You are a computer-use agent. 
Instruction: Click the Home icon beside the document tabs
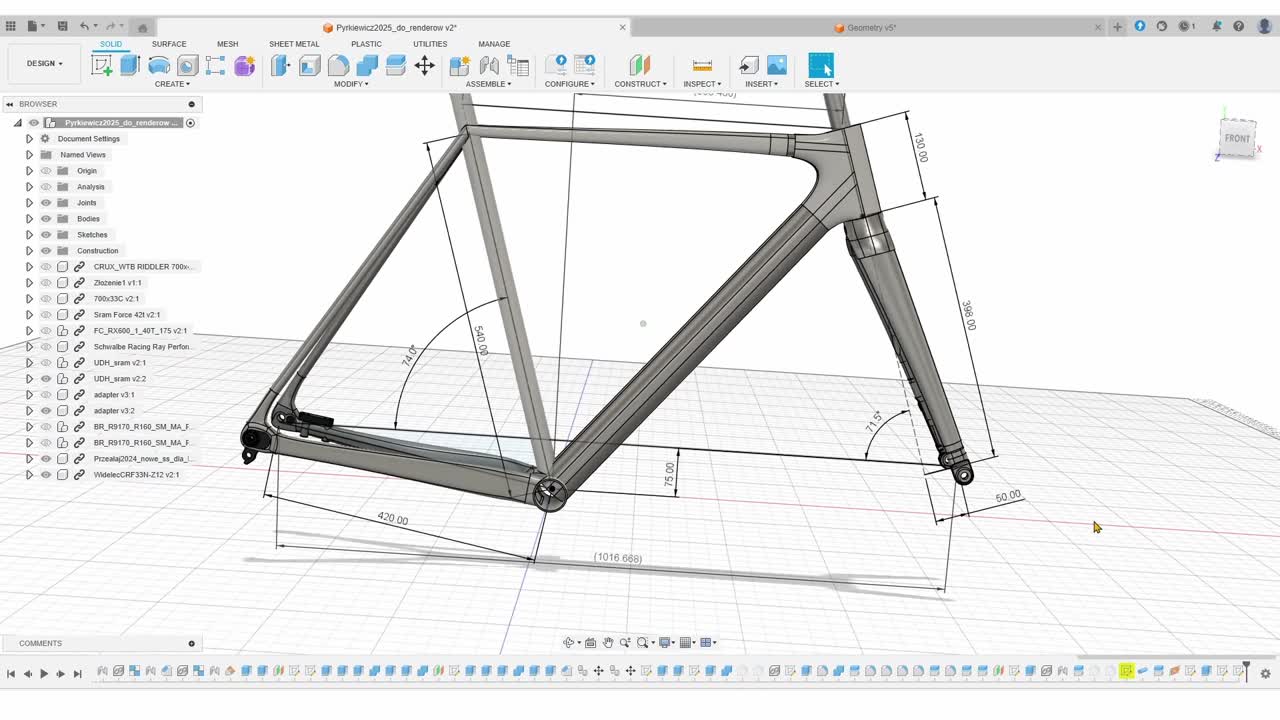(x=142, y=27)
